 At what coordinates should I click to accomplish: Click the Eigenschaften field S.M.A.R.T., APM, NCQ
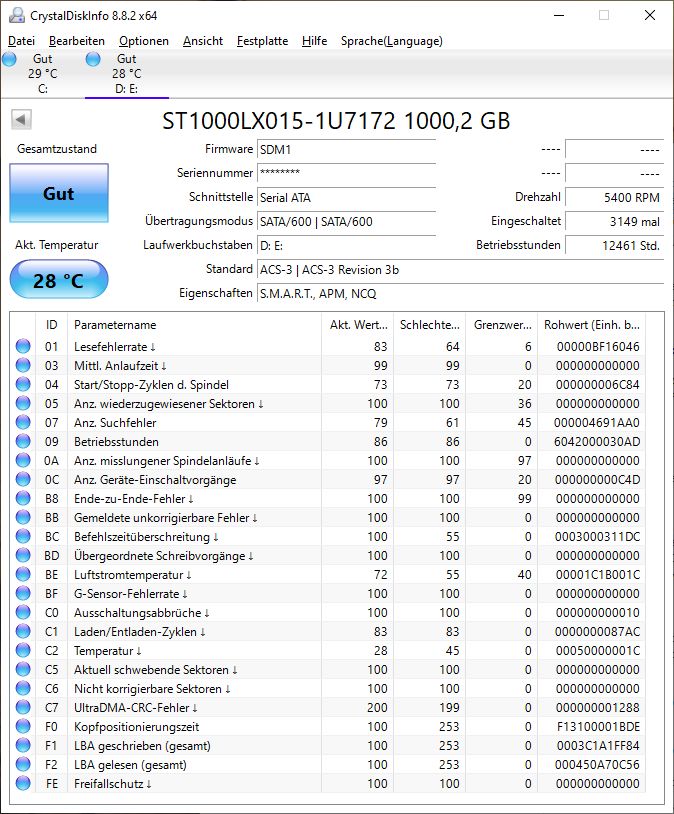pos(461,294)
